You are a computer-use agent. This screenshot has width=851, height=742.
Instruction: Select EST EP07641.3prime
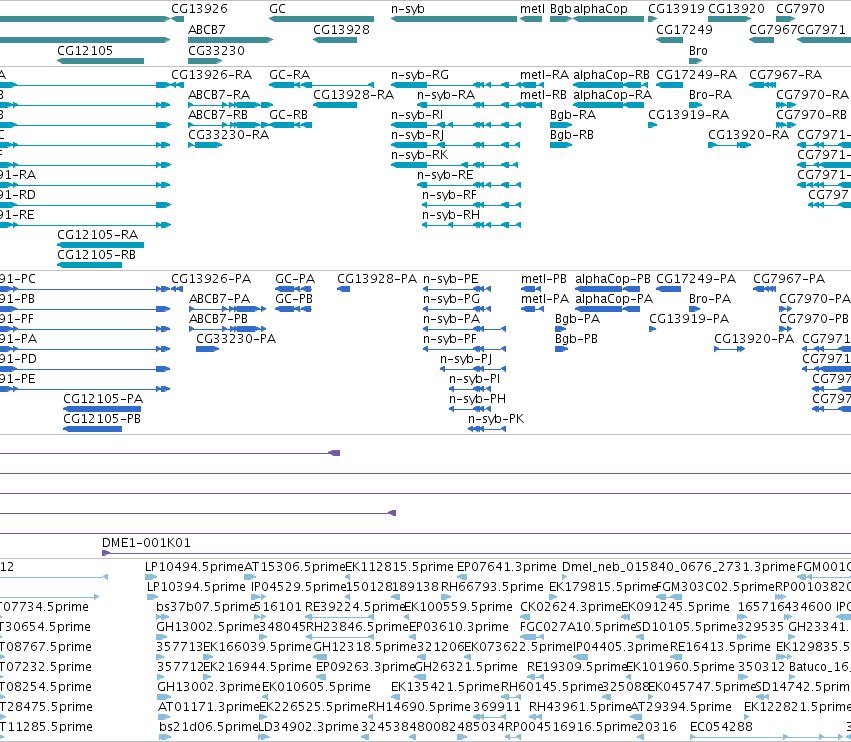click(506, 567)
